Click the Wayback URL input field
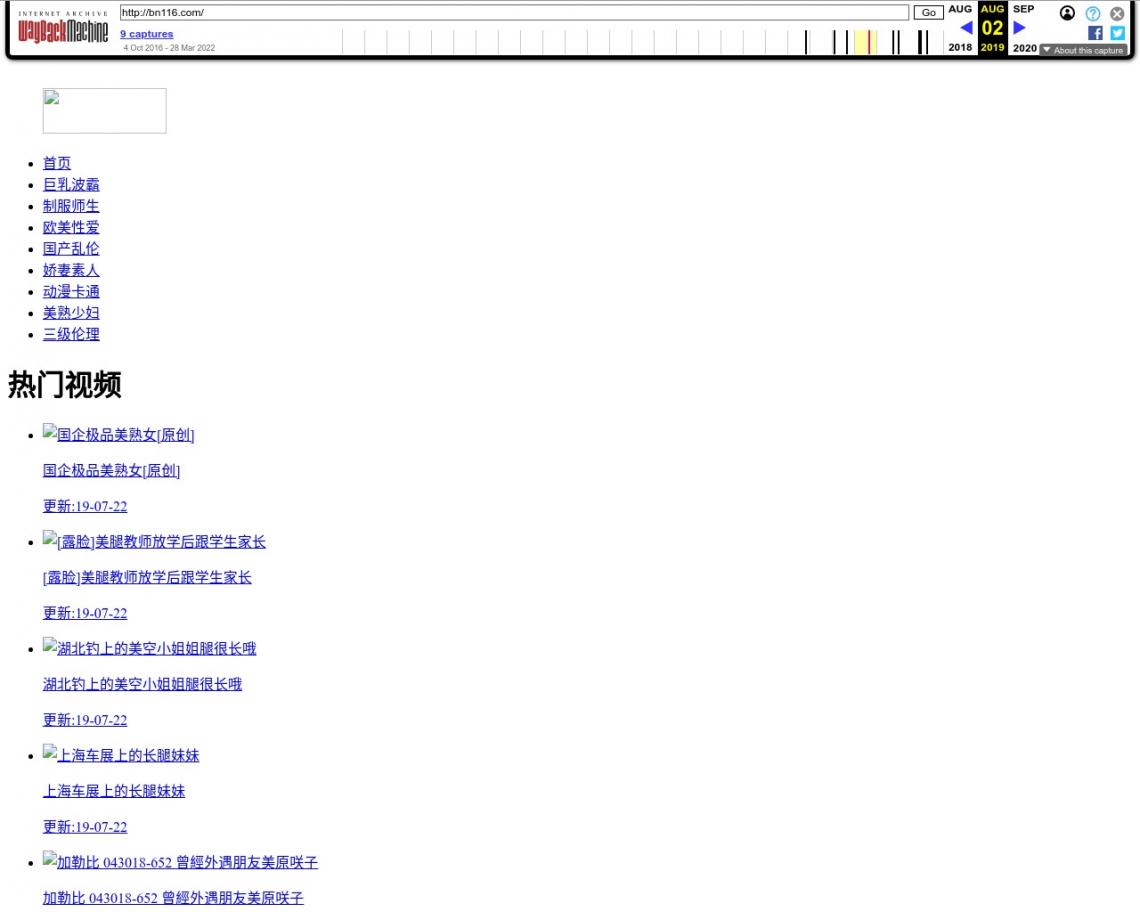 514,12
